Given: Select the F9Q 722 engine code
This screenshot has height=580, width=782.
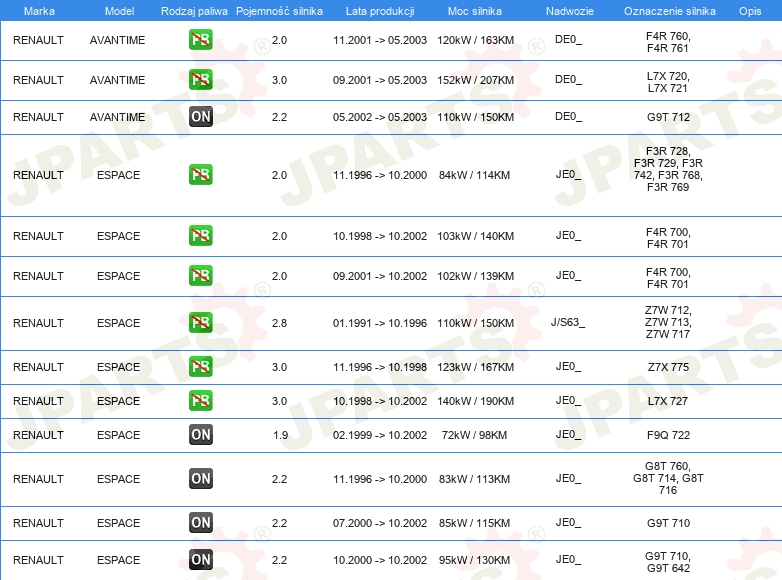Looking at the screenshot, I should [668, 435].
